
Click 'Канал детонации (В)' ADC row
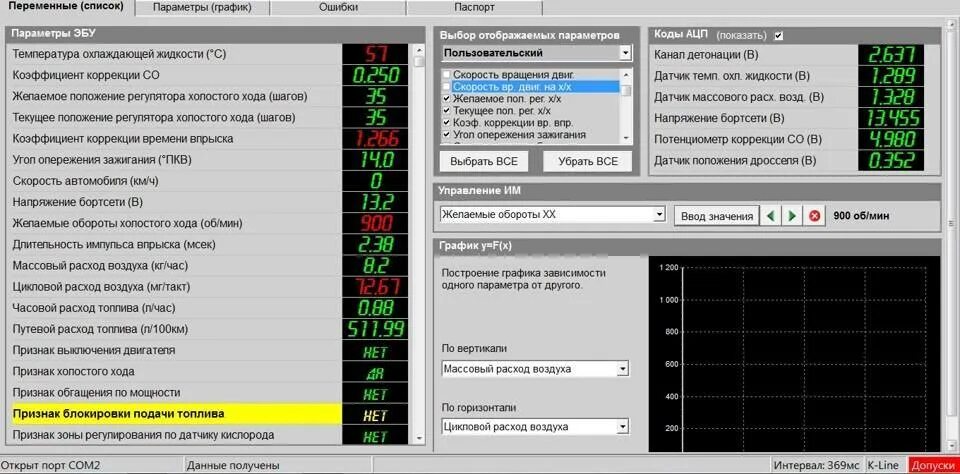(x=787, y=55)
